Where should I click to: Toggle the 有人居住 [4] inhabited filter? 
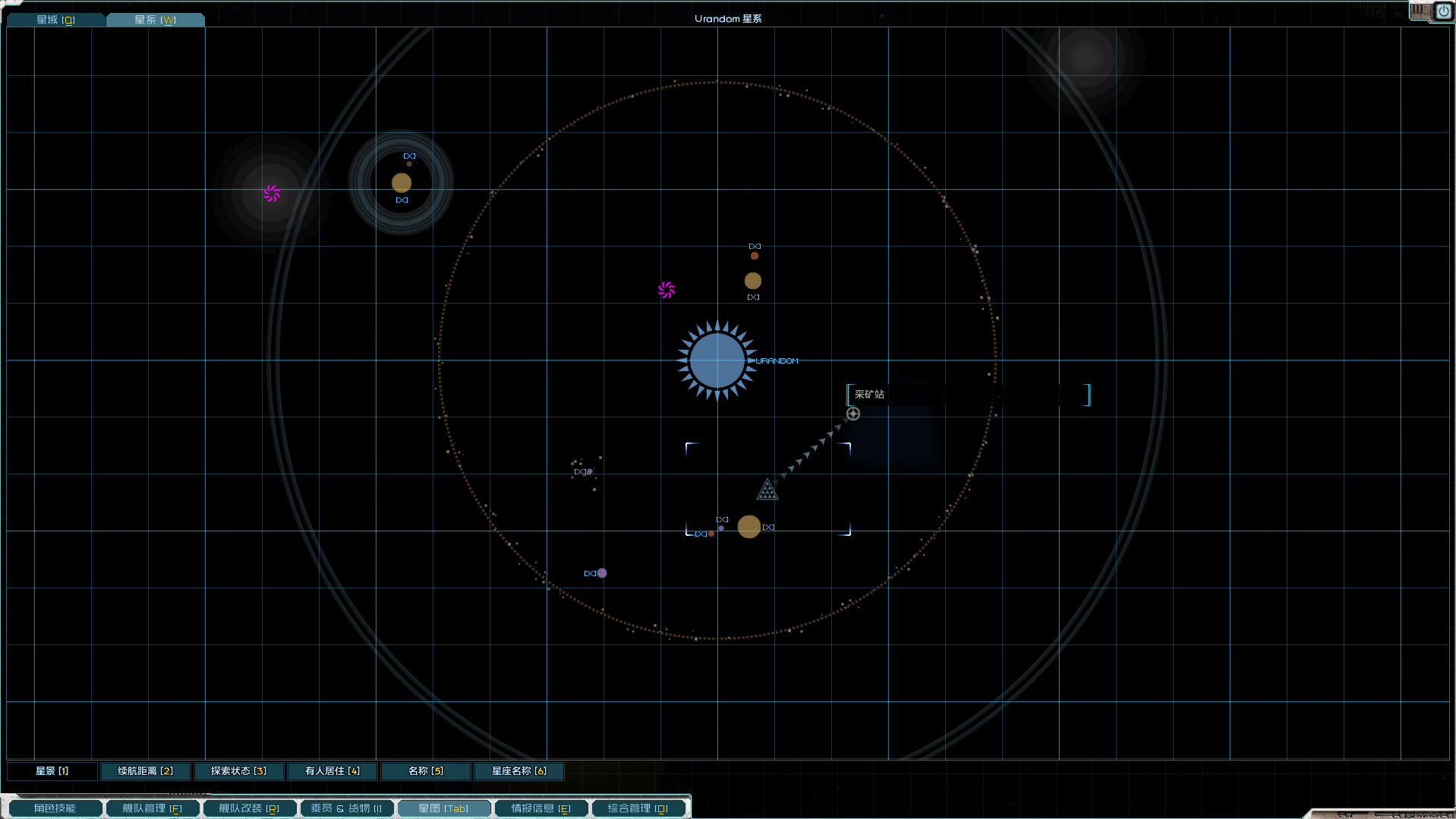(x=332, y=771)
